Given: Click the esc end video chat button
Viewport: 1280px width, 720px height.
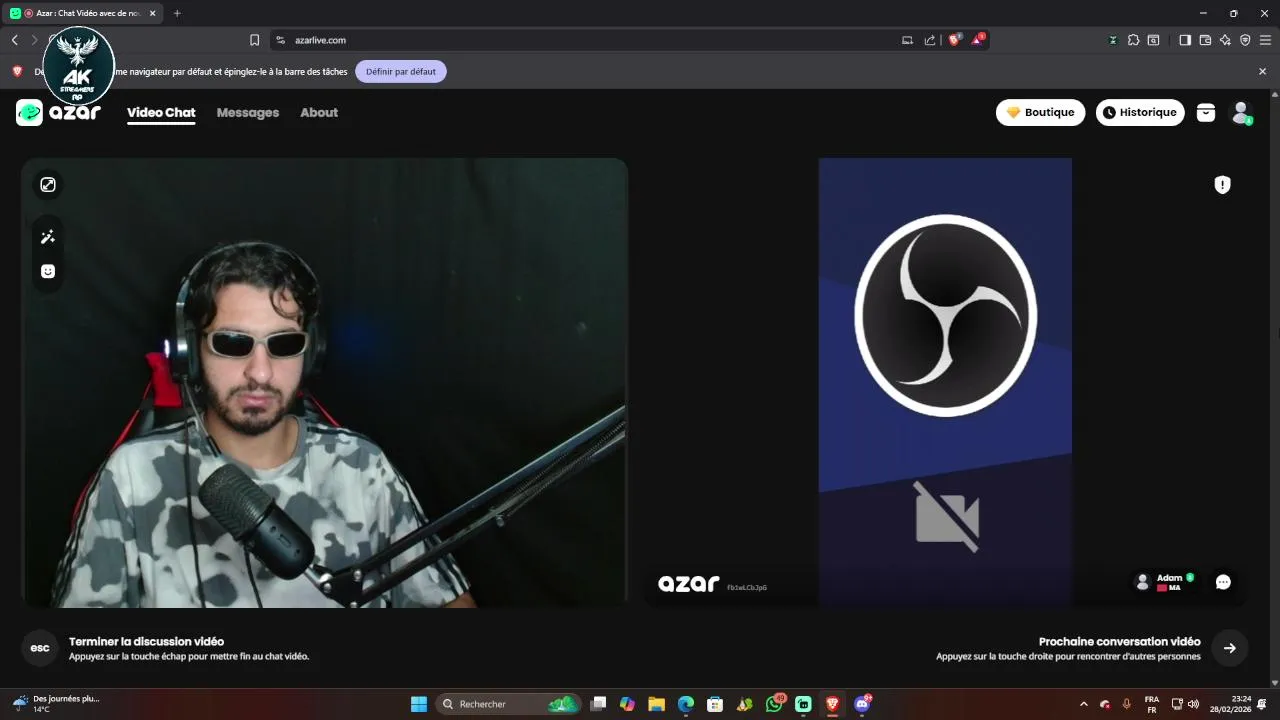Looking at the screenshot, I should [x=40, y=648].
